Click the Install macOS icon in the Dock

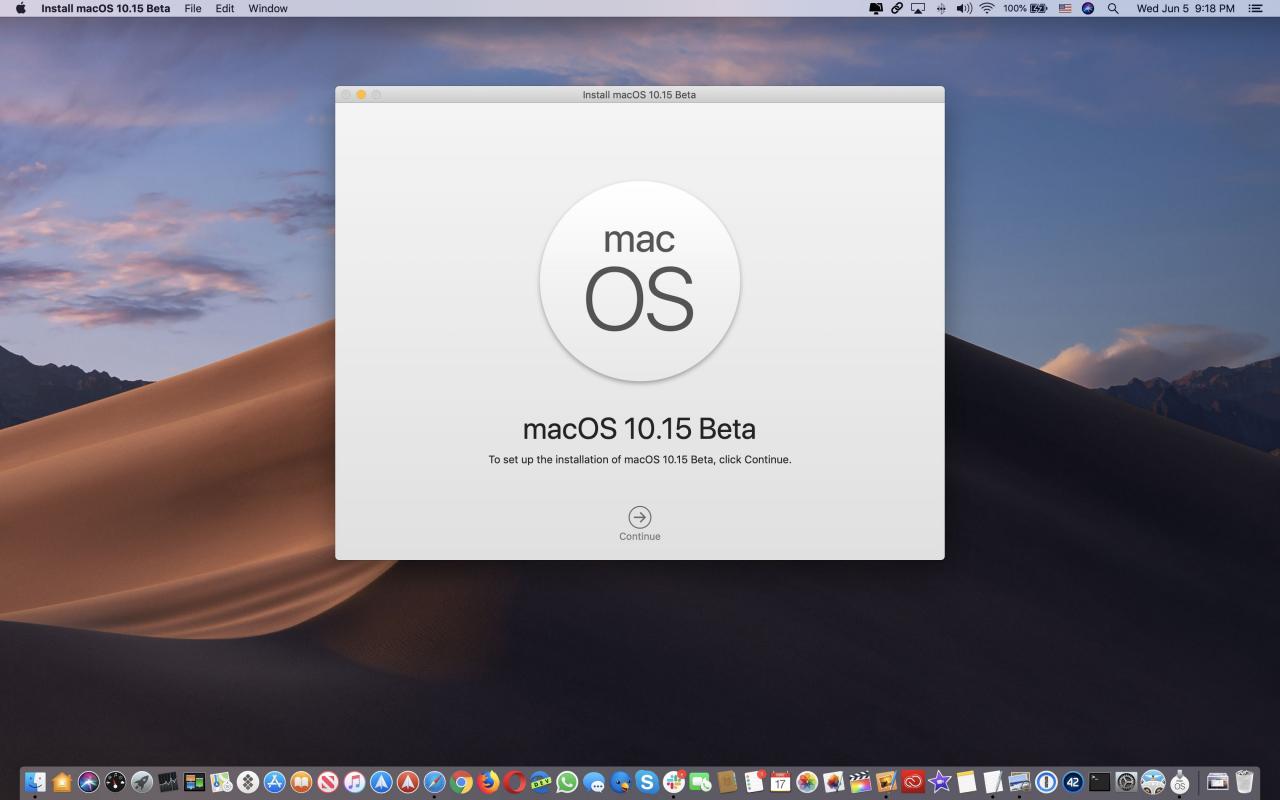(1180, 782)
